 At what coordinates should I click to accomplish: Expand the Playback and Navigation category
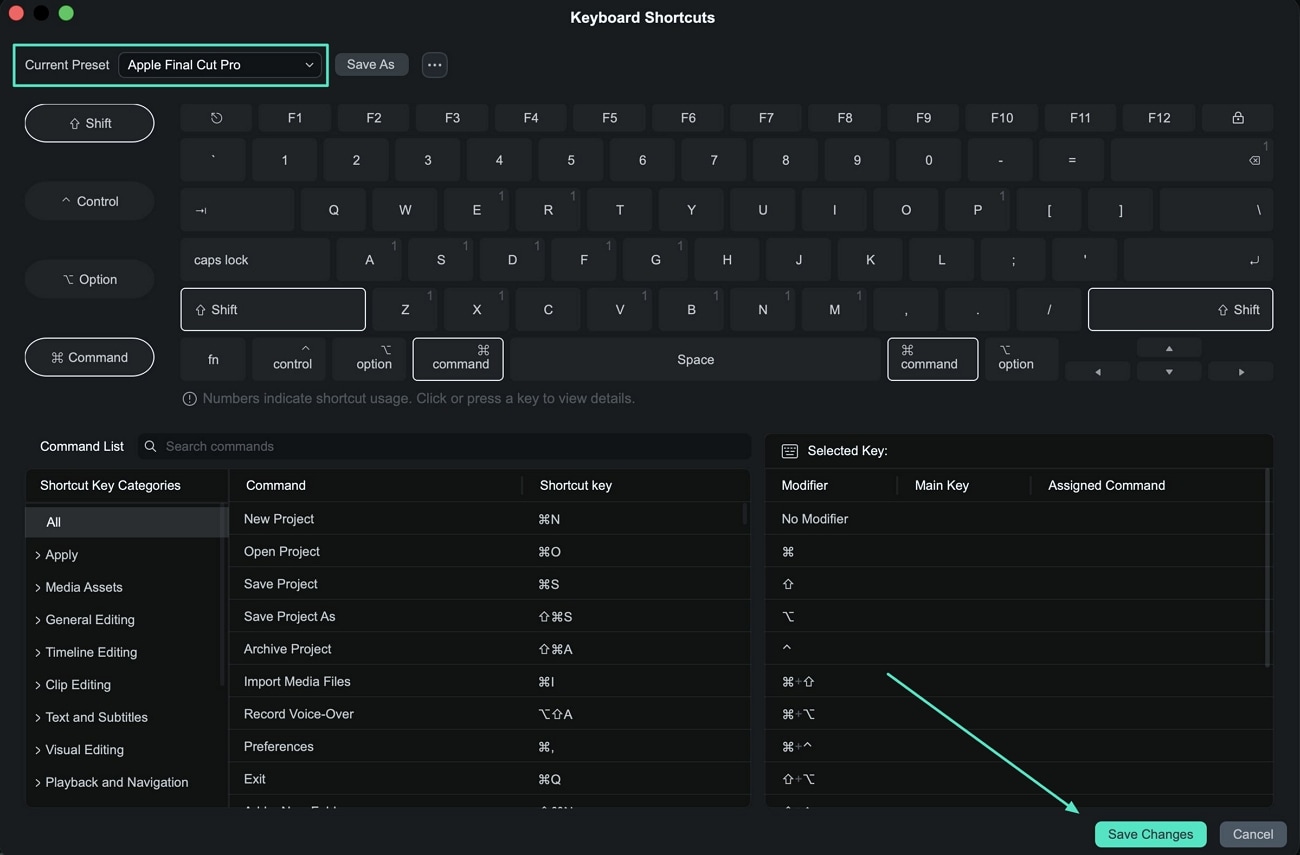tap(38, 783)
